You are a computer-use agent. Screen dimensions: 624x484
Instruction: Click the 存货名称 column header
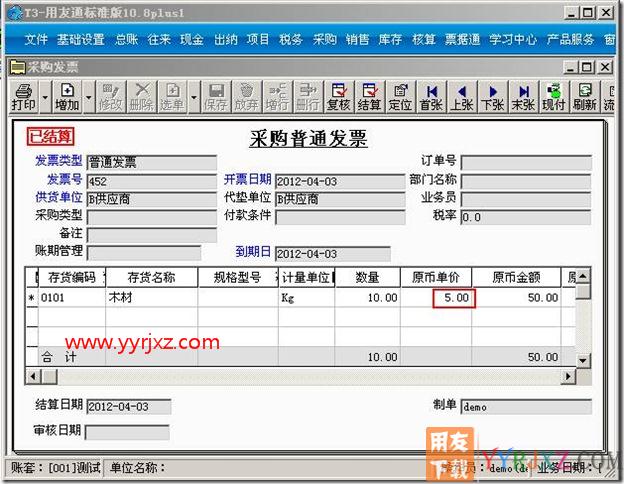[x=152, y=277]
